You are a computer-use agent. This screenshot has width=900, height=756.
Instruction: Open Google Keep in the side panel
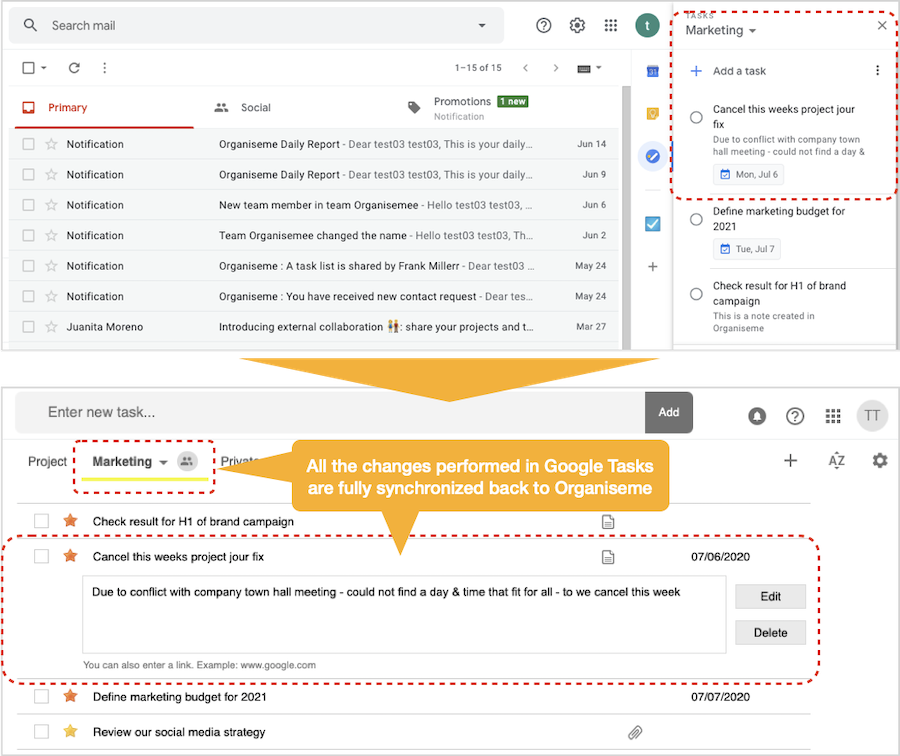652,114
